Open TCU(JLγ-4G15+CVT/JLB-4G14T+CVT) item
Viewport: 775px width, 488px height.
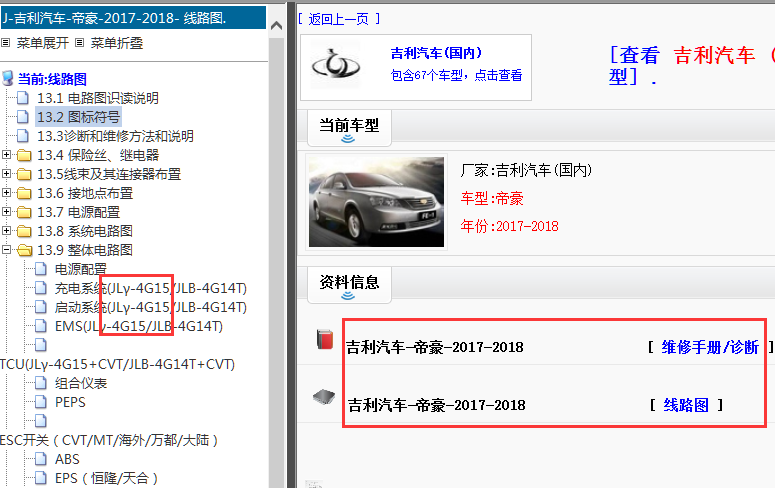[x=117, y=364]
